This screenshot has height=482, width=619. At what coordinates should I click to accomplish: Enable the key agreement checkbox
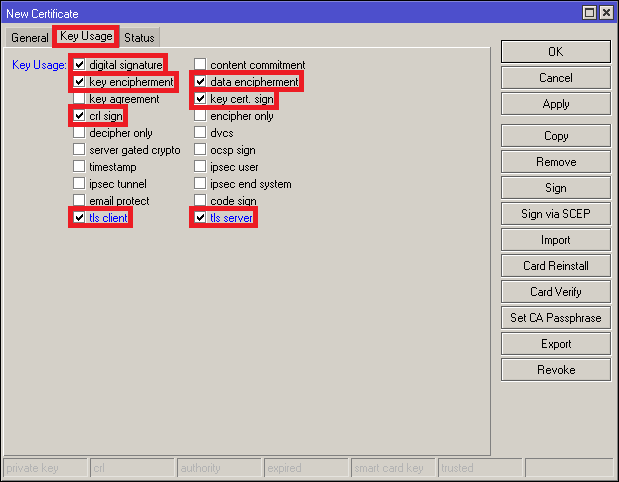80,99
